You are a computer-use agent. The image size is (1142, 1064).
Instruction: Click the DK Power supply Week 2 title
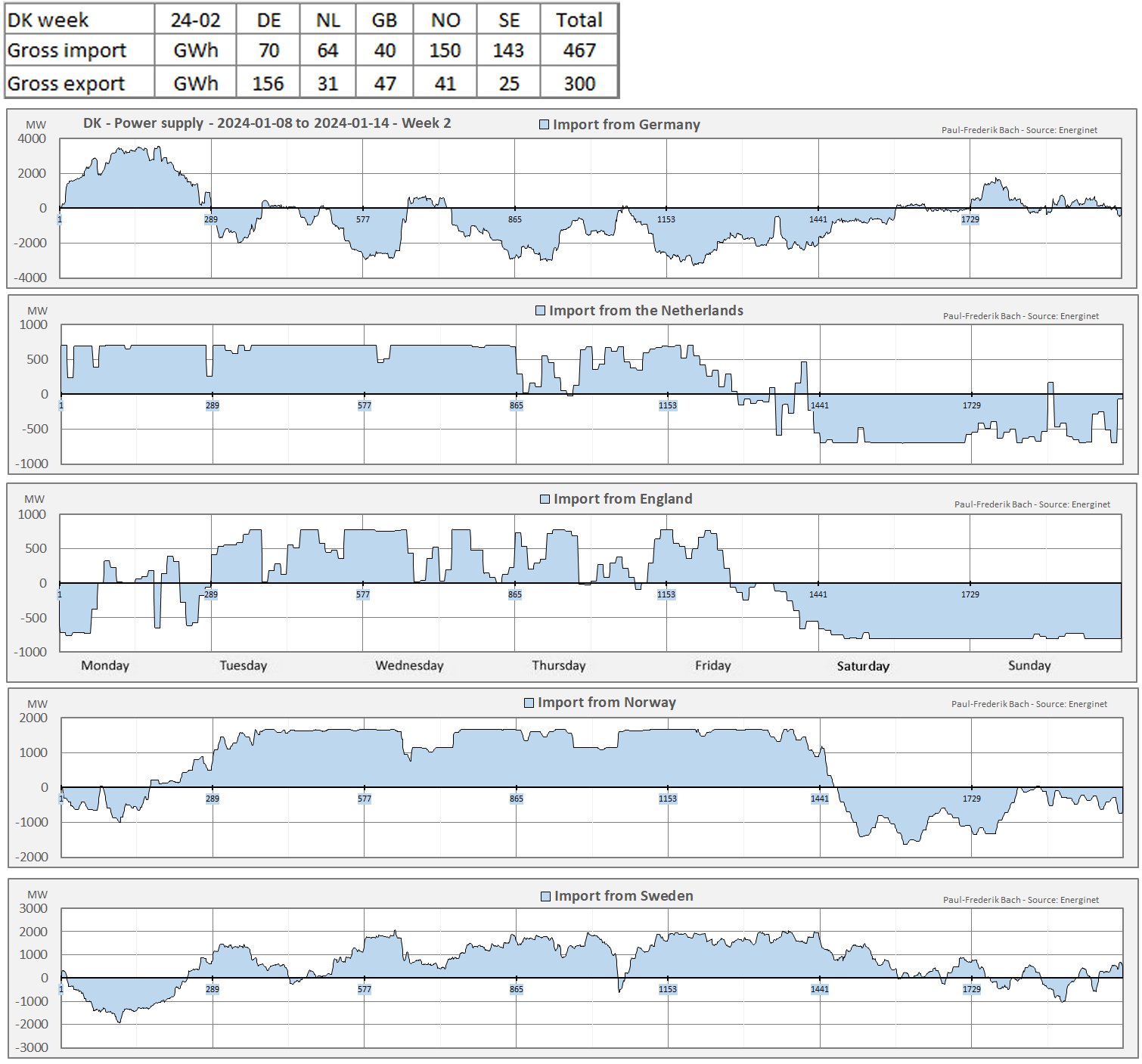[x=267, y=123]
